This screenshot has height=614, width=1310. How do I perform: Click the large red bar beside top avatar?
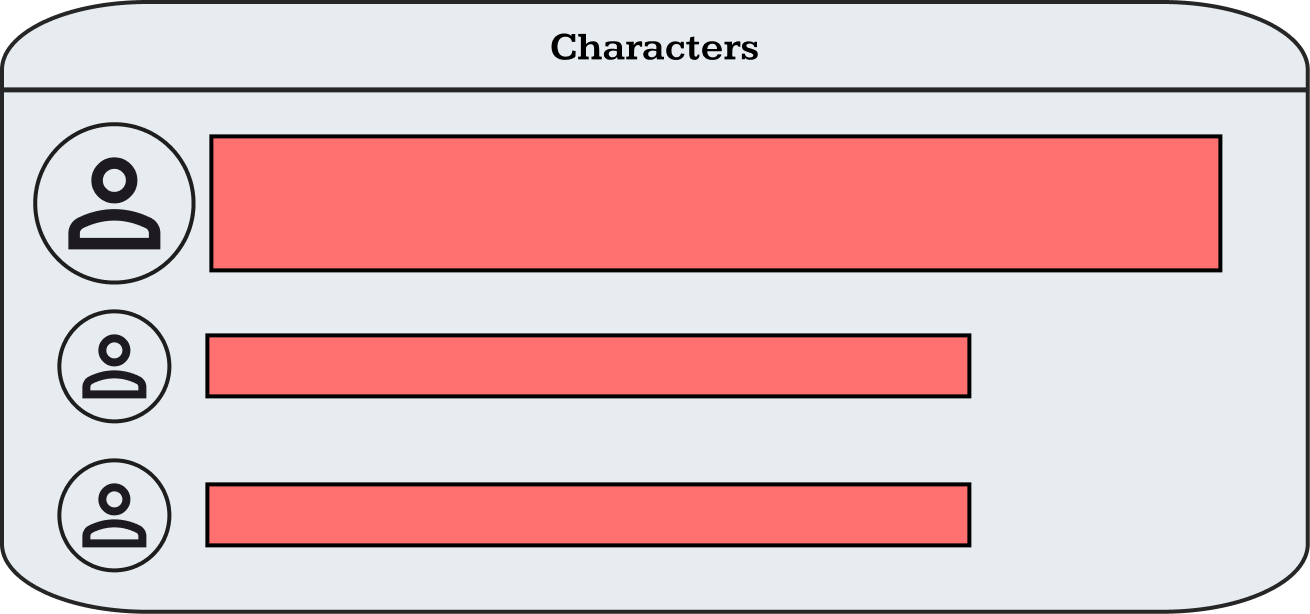(715, 203)
